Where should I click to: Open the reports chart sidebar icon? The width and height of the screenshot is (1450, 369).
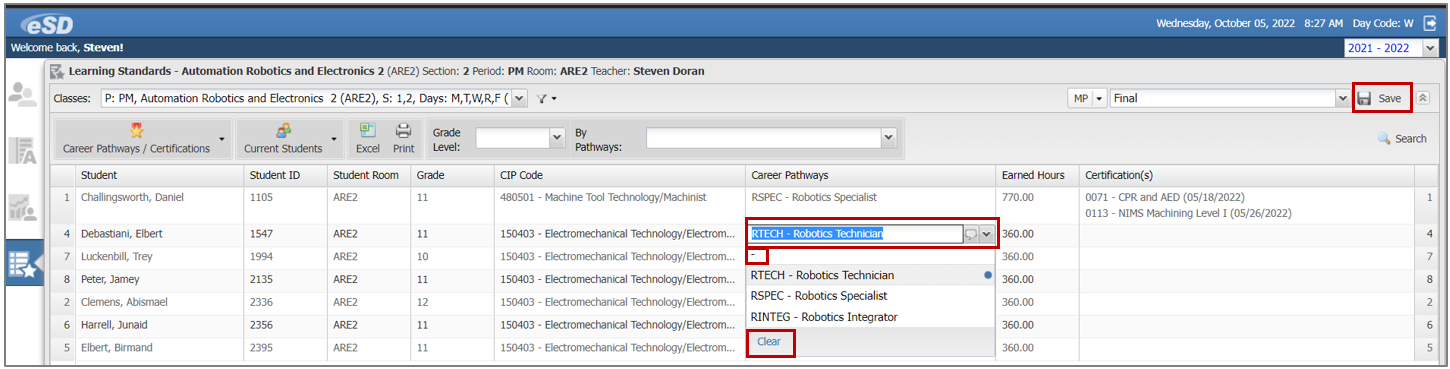22,207
